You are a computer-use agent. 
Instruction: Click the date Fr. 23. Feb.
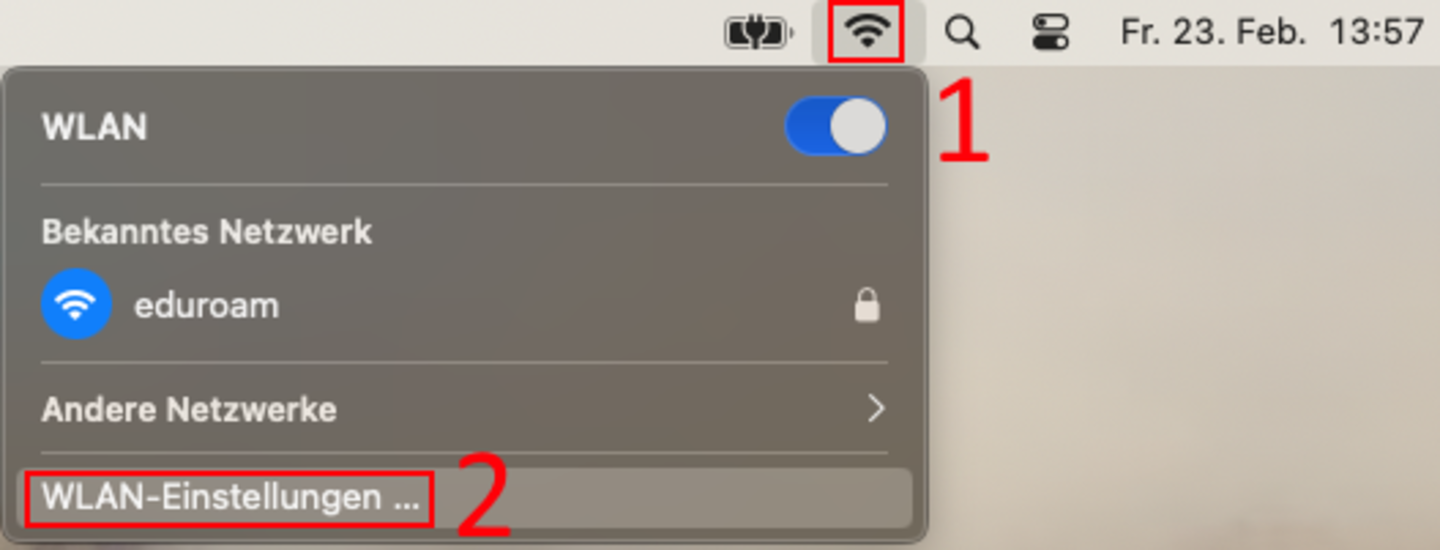1213,32
